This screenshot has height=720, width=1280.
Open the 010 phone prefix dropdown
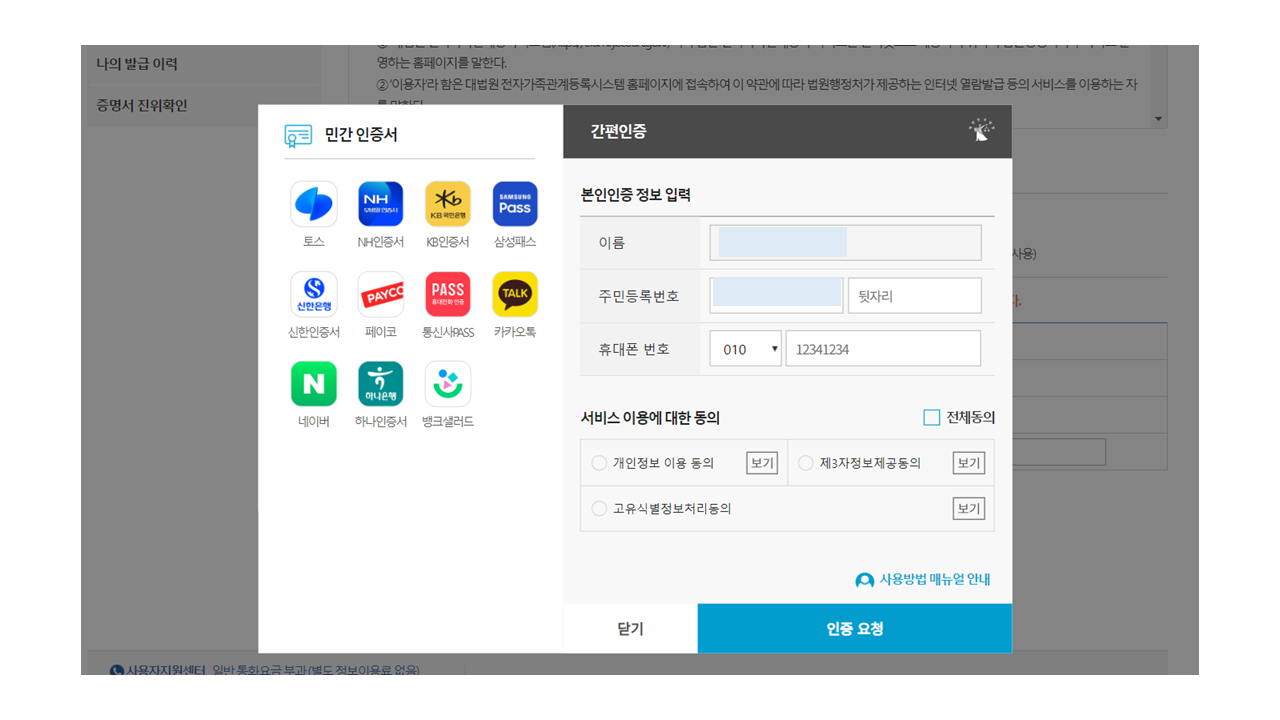pyautogui.click(x=745, y=348)
